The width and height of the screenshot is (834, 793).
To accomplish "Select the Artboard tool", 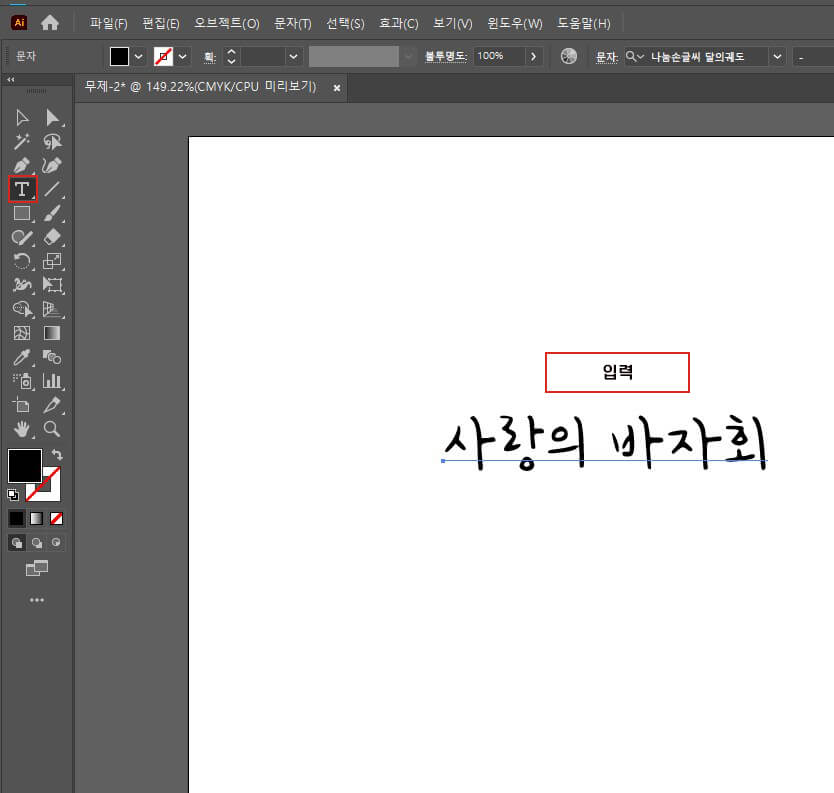I will pos(22,405).
